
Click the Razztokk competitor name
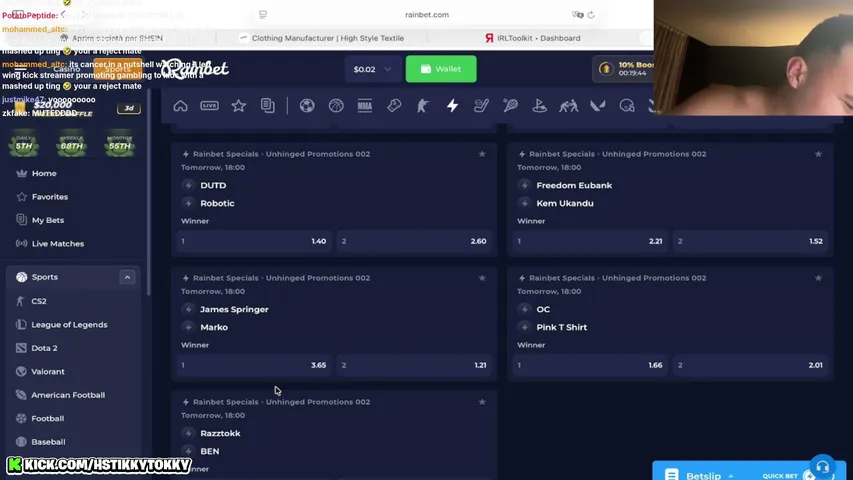point(220,434)
